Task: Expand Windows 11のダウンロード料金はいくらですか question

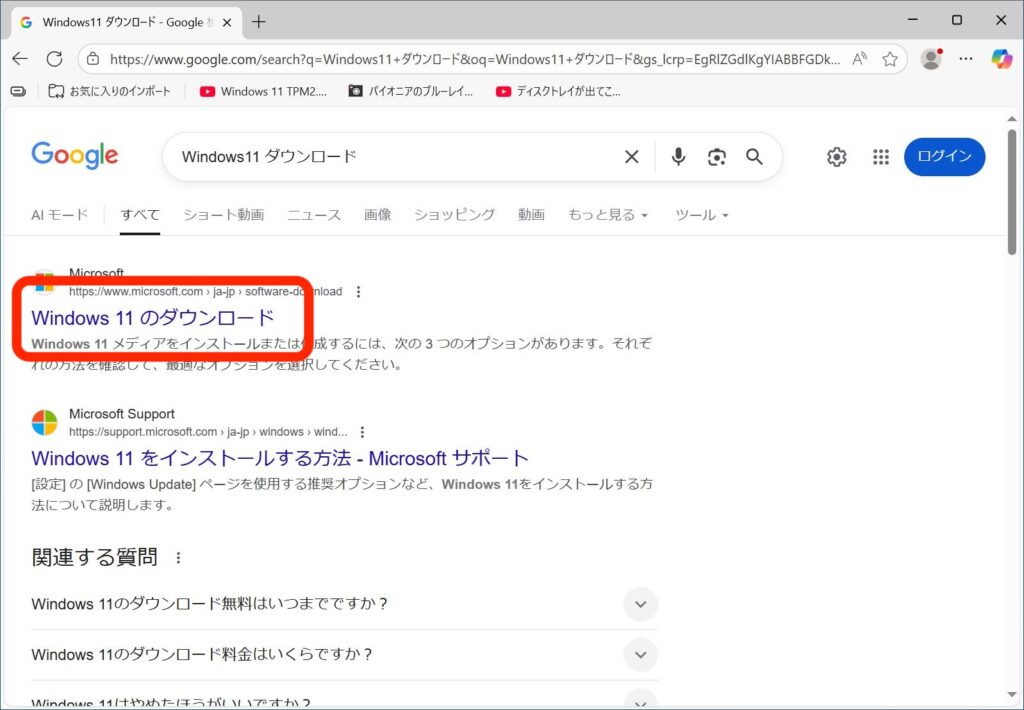Action: [640, 655]
